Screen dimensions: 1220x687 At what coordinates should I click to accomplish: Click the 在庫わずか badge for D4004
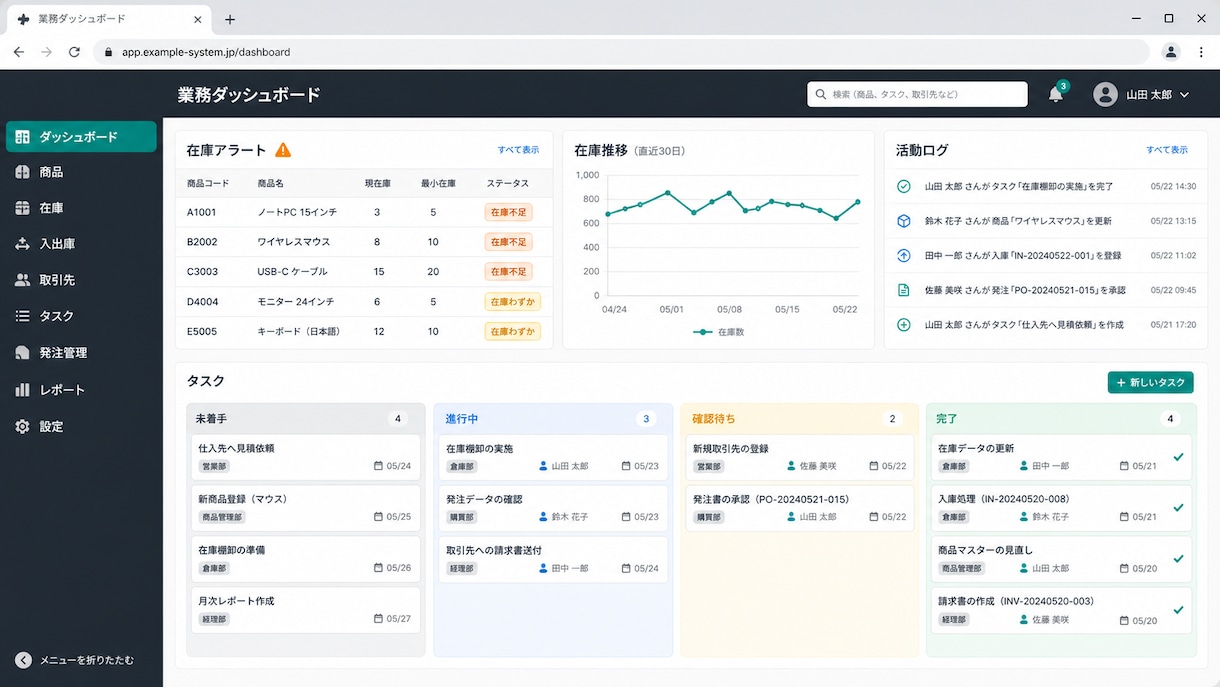tap(512, 301)
